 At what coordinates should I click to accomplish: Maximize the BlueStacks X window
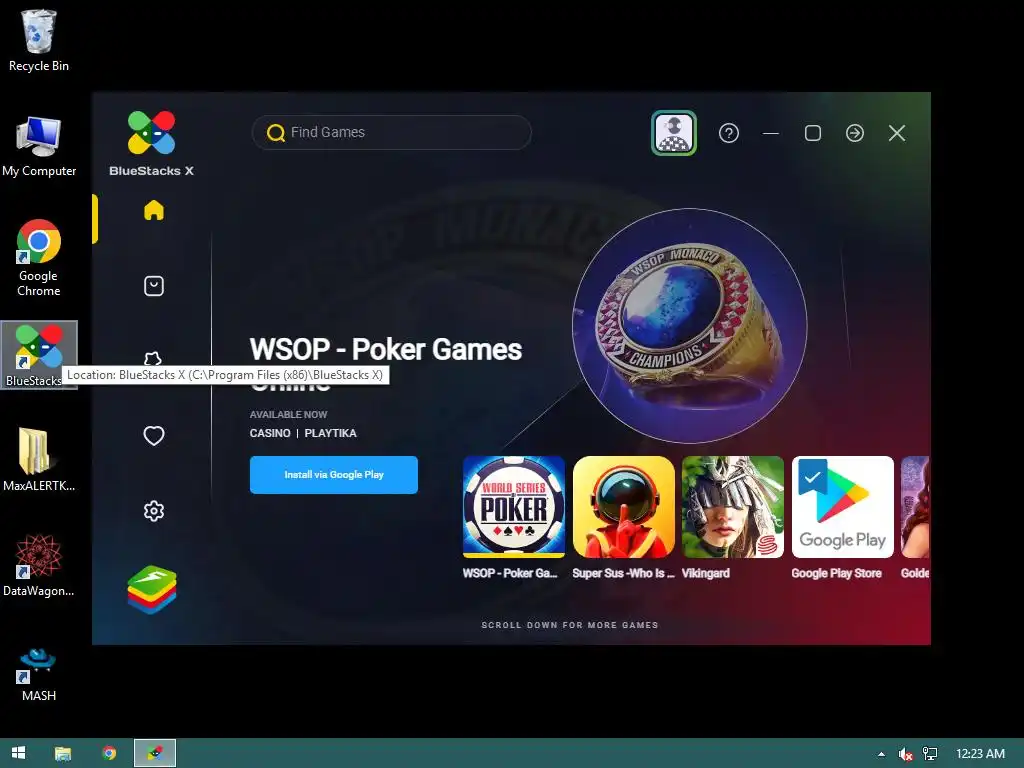[813, 133]
